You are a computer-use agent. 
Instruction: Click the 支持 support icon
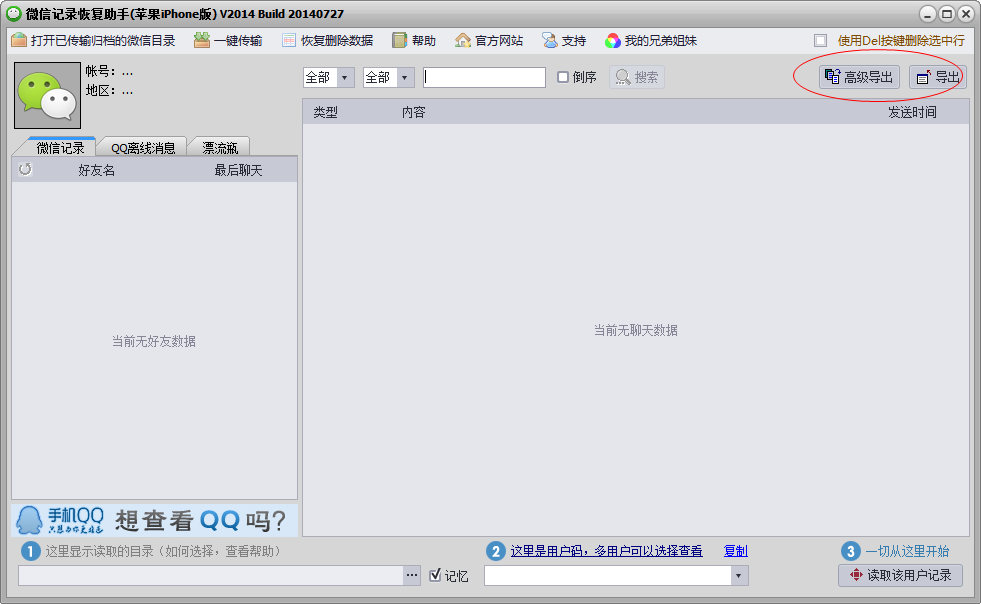point(549,41)
